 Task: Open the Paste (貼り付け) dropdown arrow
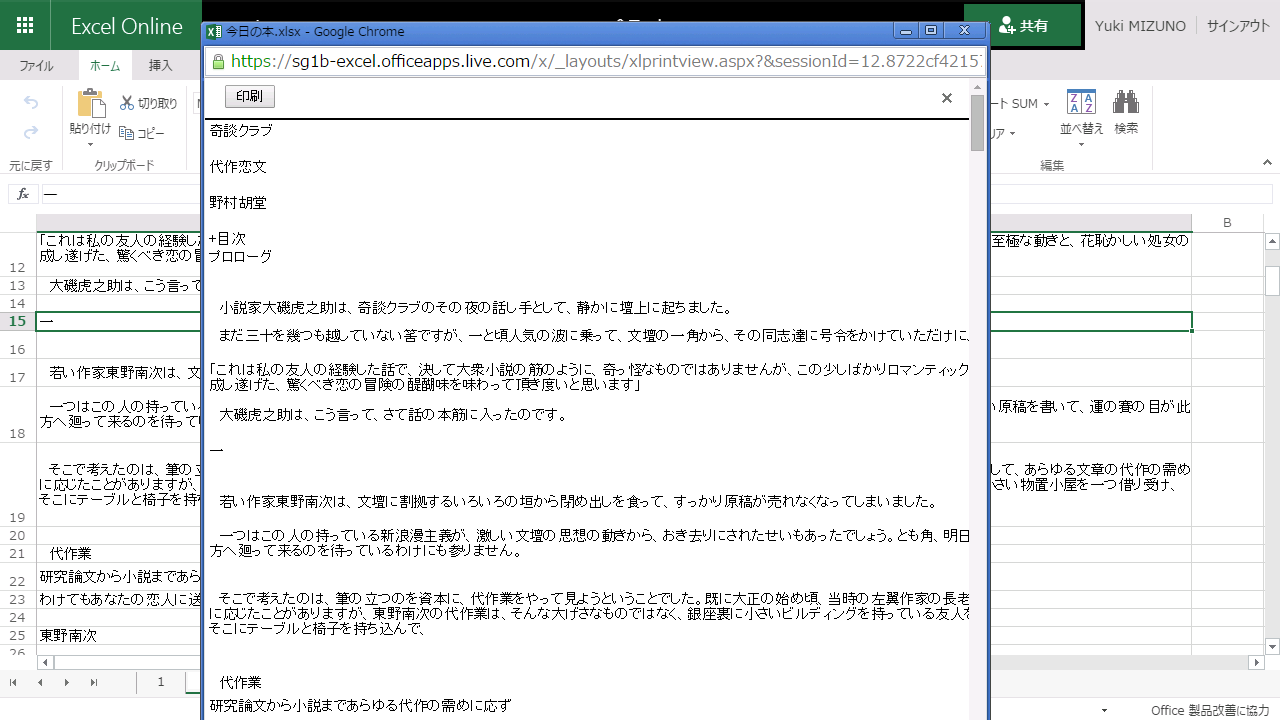pos(91,143)
